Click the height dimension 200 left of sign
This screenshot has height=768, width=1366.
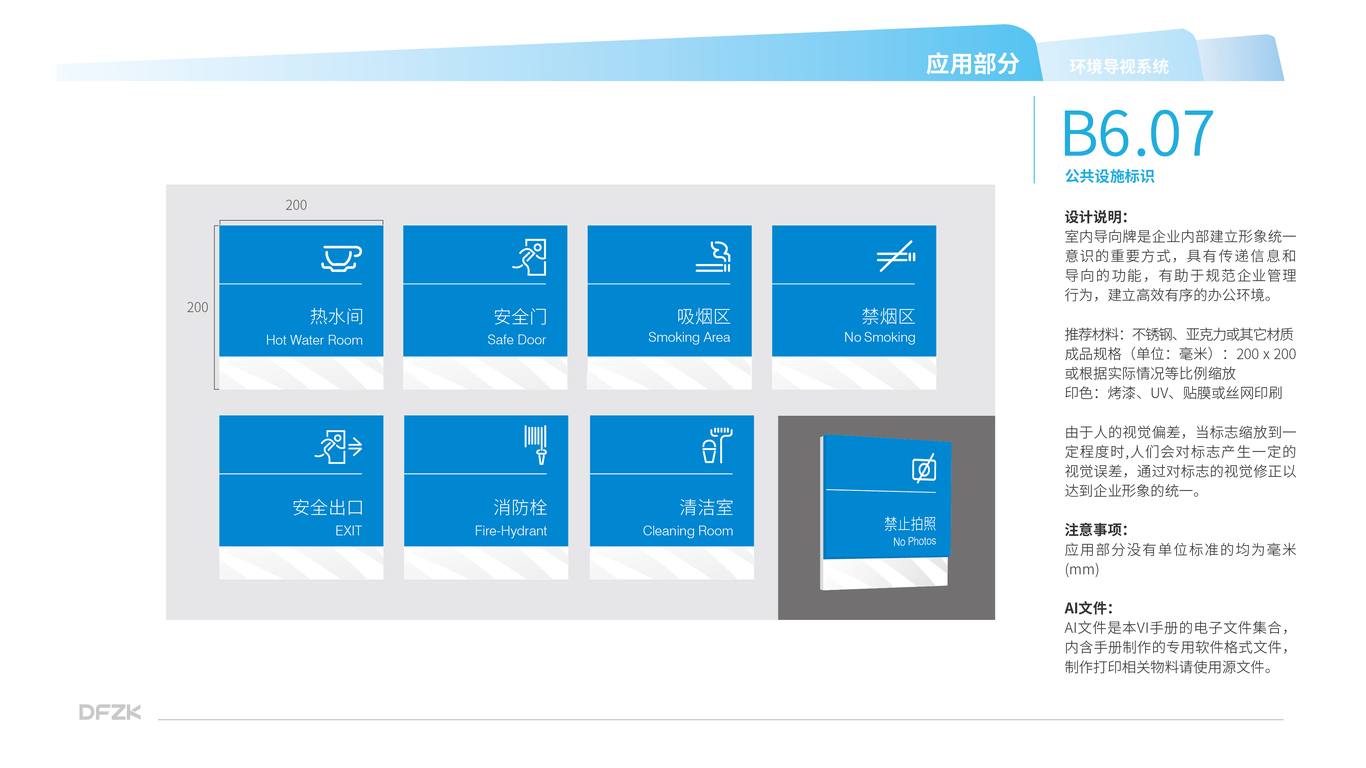198,307
